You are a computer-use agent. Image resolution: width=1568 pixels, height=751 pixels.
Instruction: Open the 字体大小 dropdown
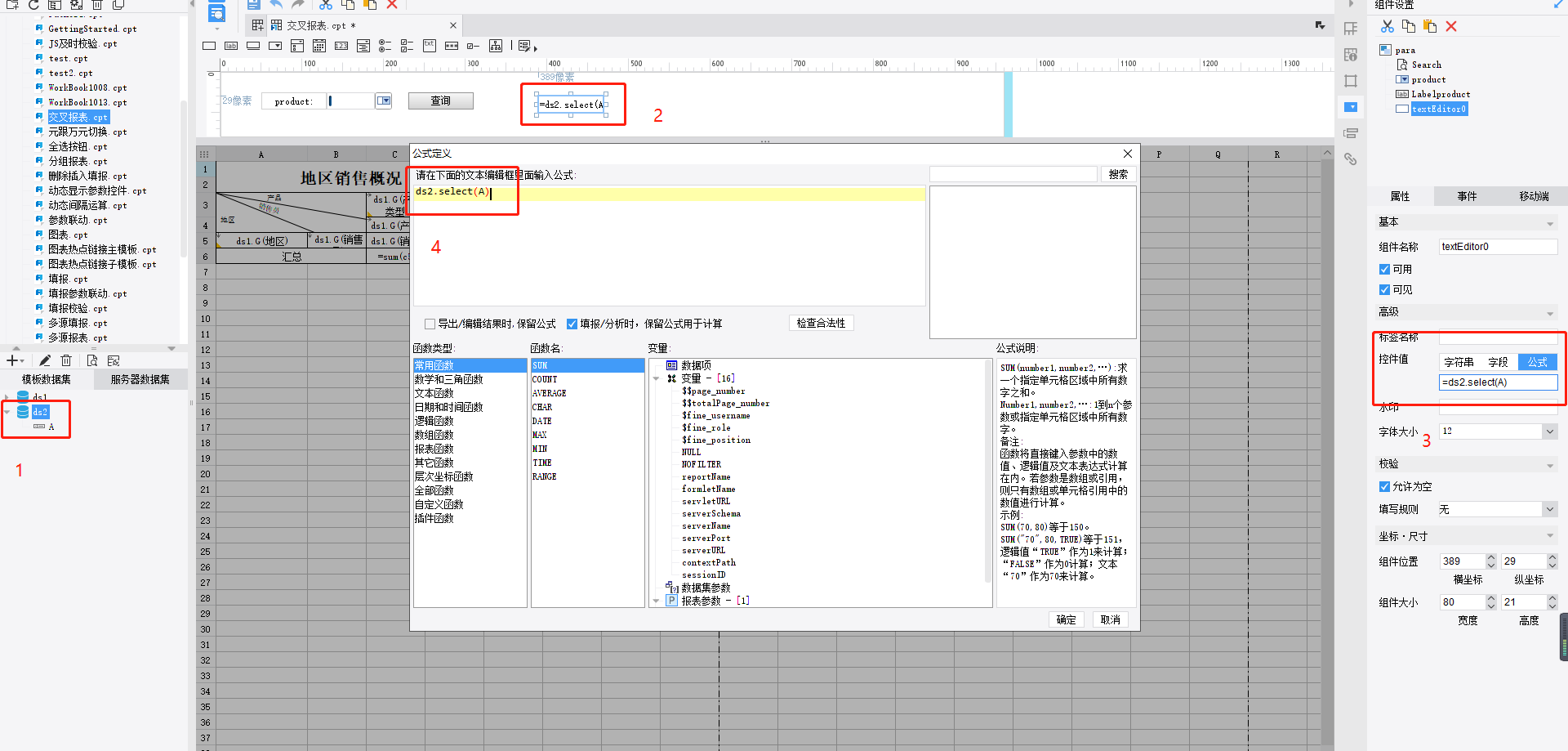1549,431
